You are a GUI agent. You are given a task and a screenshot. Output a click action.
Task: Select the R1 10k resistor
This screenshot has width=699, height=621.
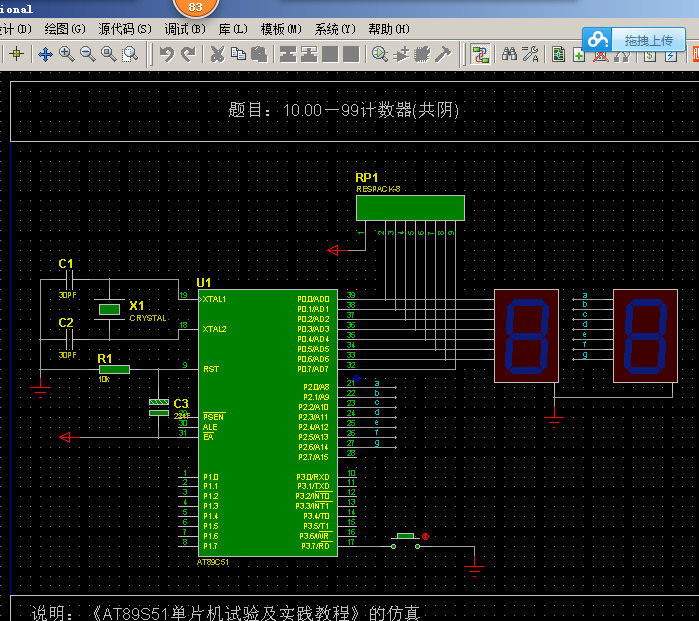click(x=114, y=369)
